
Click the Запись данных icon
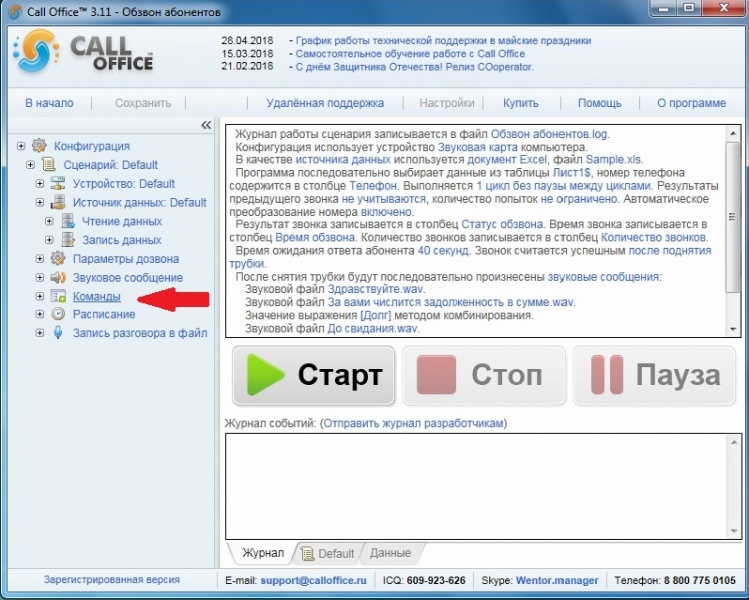click(x=67, y=240)
